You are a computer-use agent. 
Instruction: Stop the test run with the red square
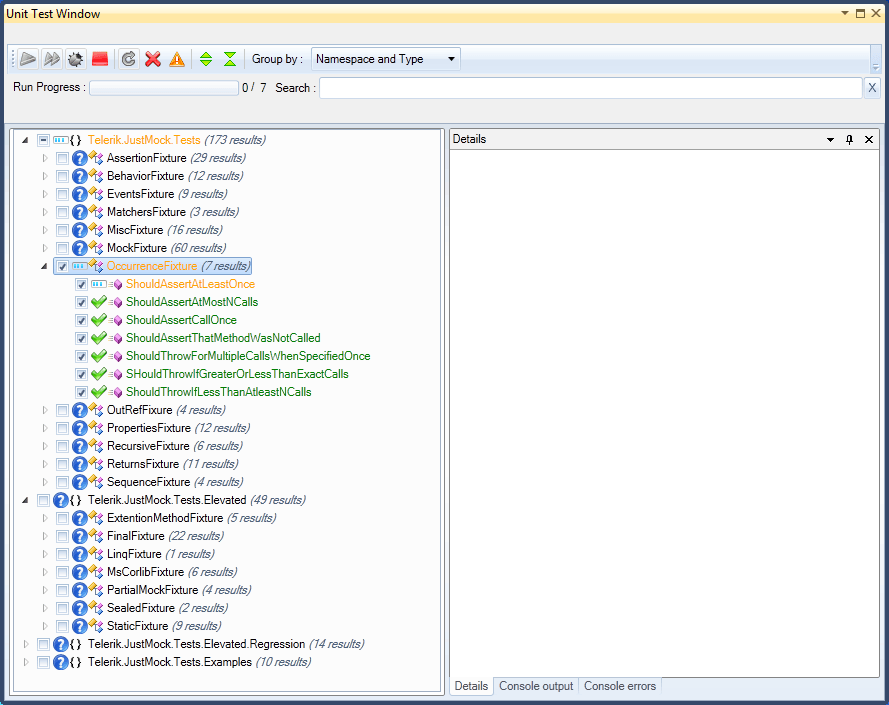click(100, 59)
